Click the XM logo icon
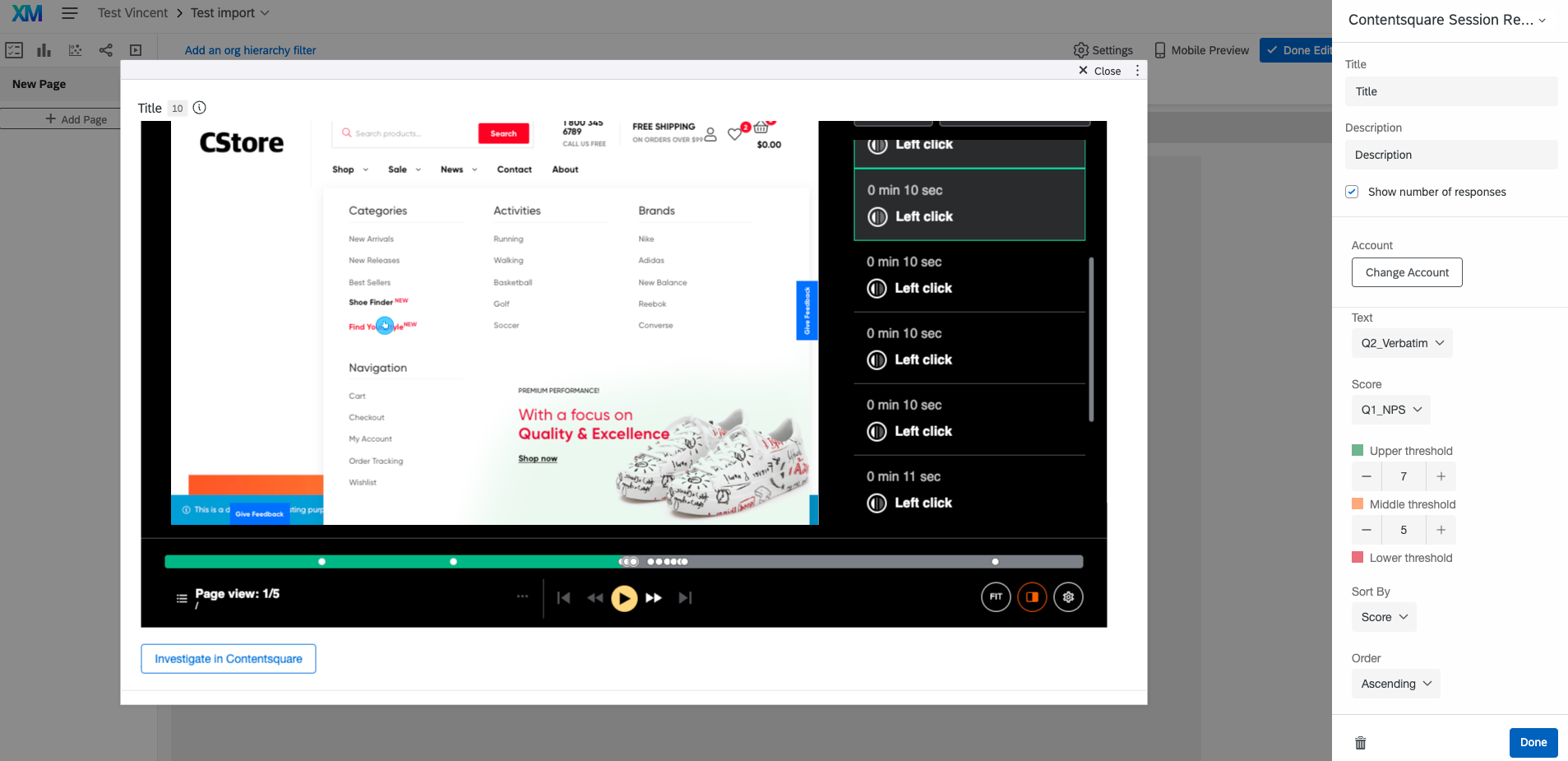Image resolution: width=1568 pixels, height=761 pixels. tap(27, 13)
